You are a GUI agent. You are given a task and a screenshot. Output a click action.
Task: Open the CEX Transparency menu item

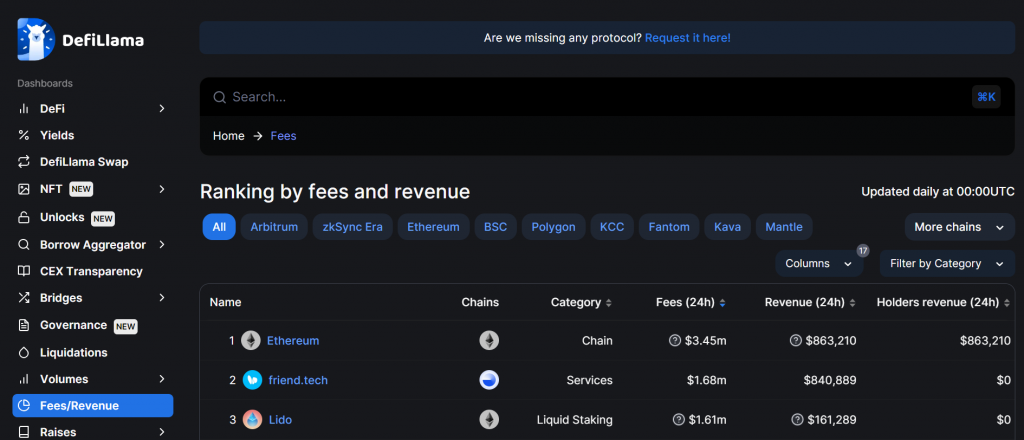tap(93, 271)
